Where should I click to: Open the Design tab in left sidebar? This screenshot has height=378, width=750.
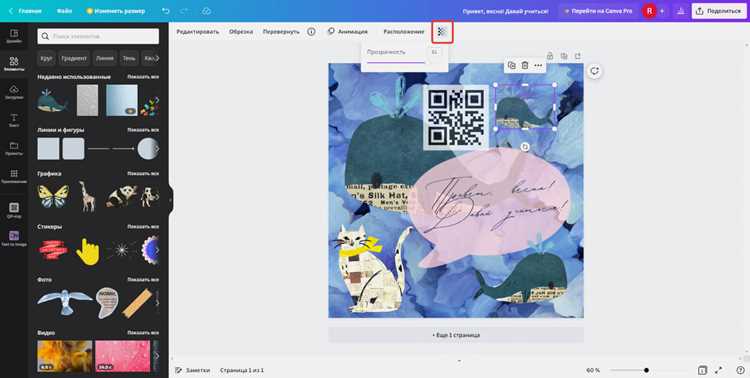tap(14, 36)
